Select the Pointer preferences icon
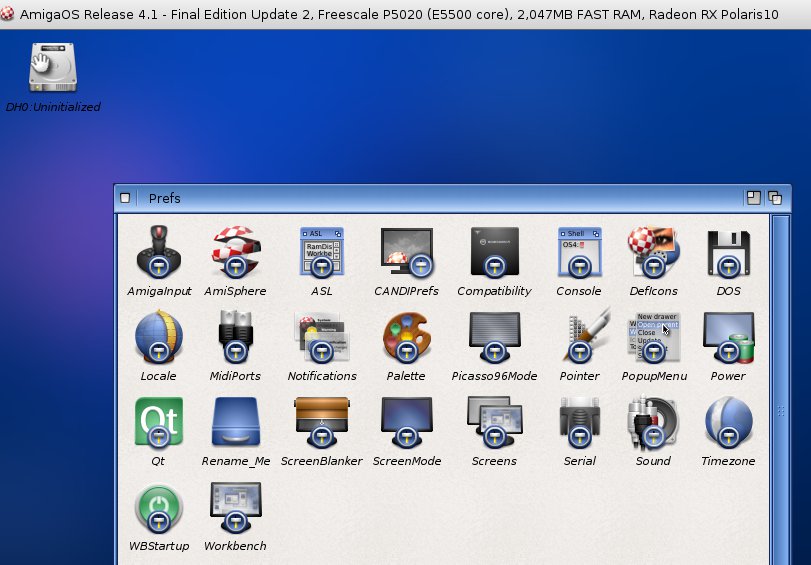 [x=586, y=334]
